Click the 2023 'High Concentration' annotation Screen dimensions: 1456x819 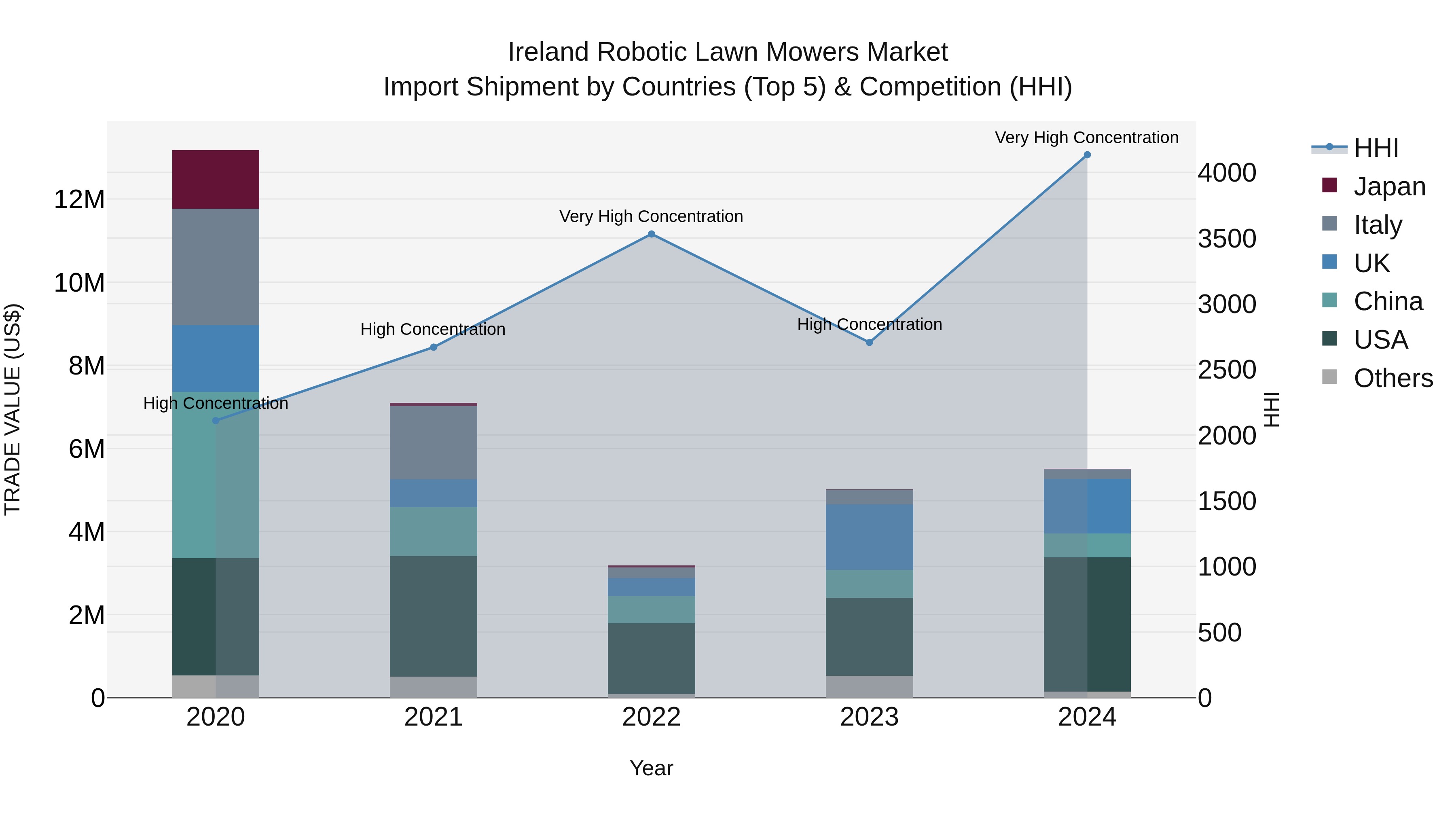pyautogui.click(x=869, y=325)
